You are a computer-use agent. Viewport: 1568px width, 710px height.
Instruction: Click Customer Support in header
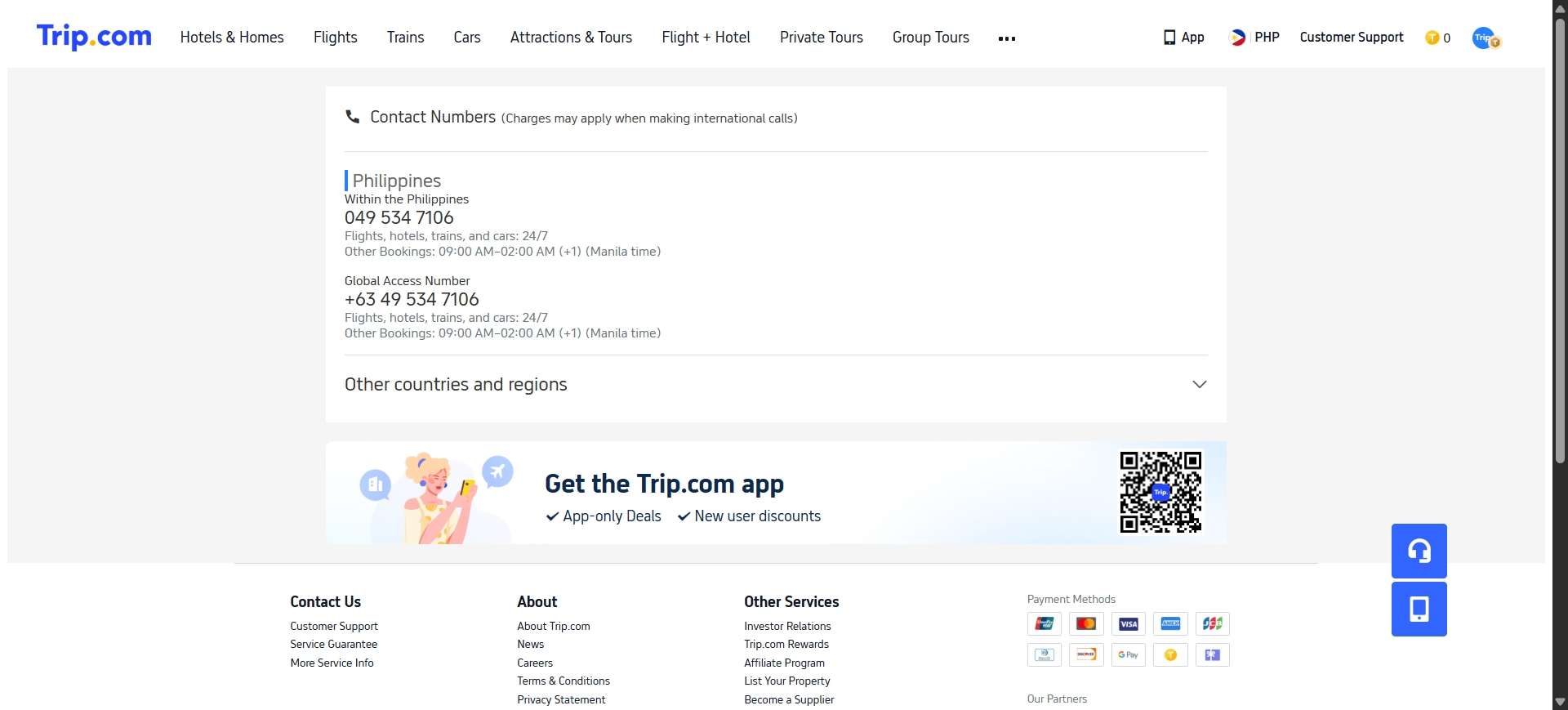click(1351, 38)
